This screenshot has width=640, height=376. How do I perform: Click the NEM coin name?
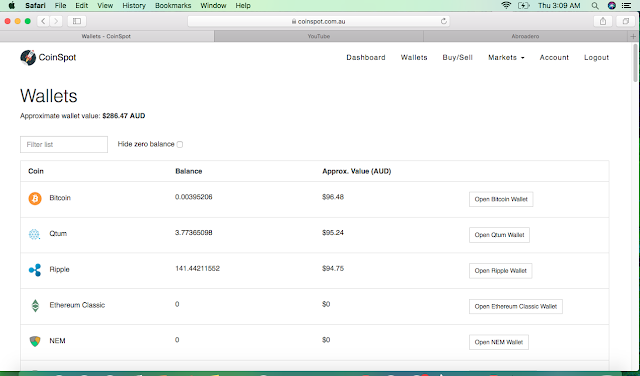point(57,341)
